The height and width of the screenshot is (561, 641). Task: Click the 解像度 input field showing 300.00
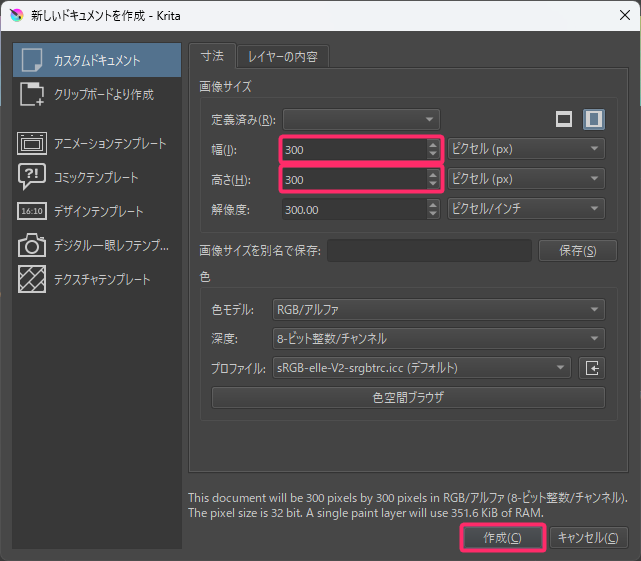pos(354,209)
